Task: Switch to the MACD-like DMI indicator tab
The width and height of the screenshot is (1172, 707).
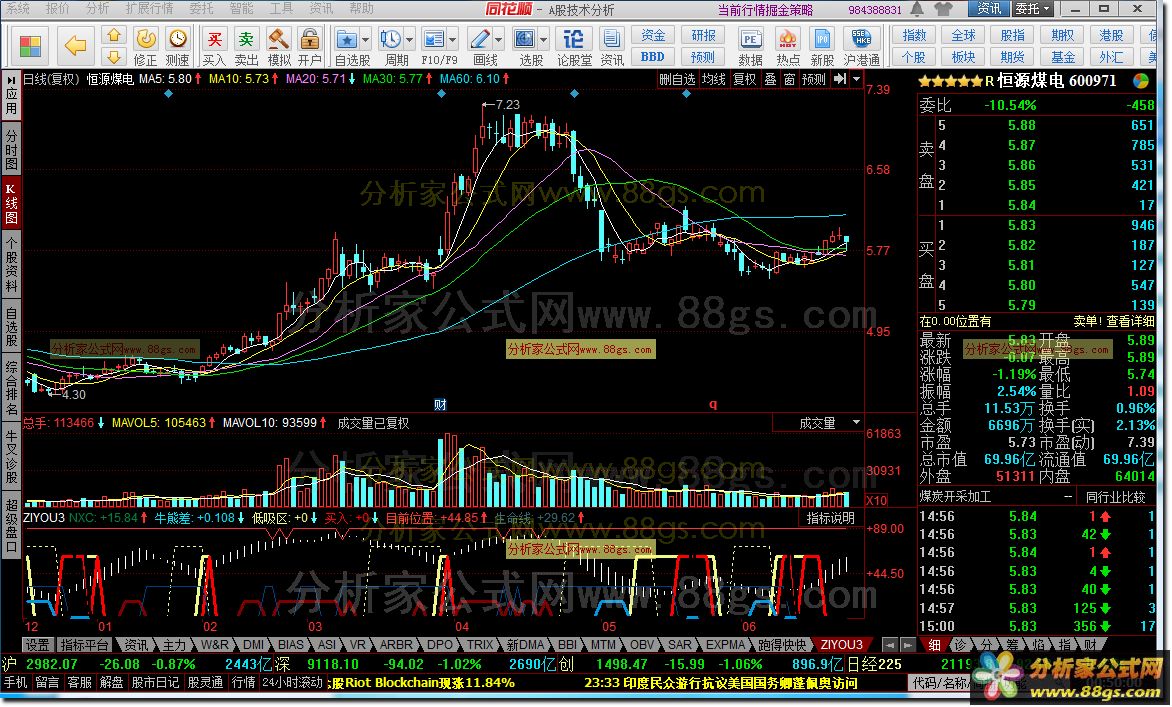Action: pos(253,644)
